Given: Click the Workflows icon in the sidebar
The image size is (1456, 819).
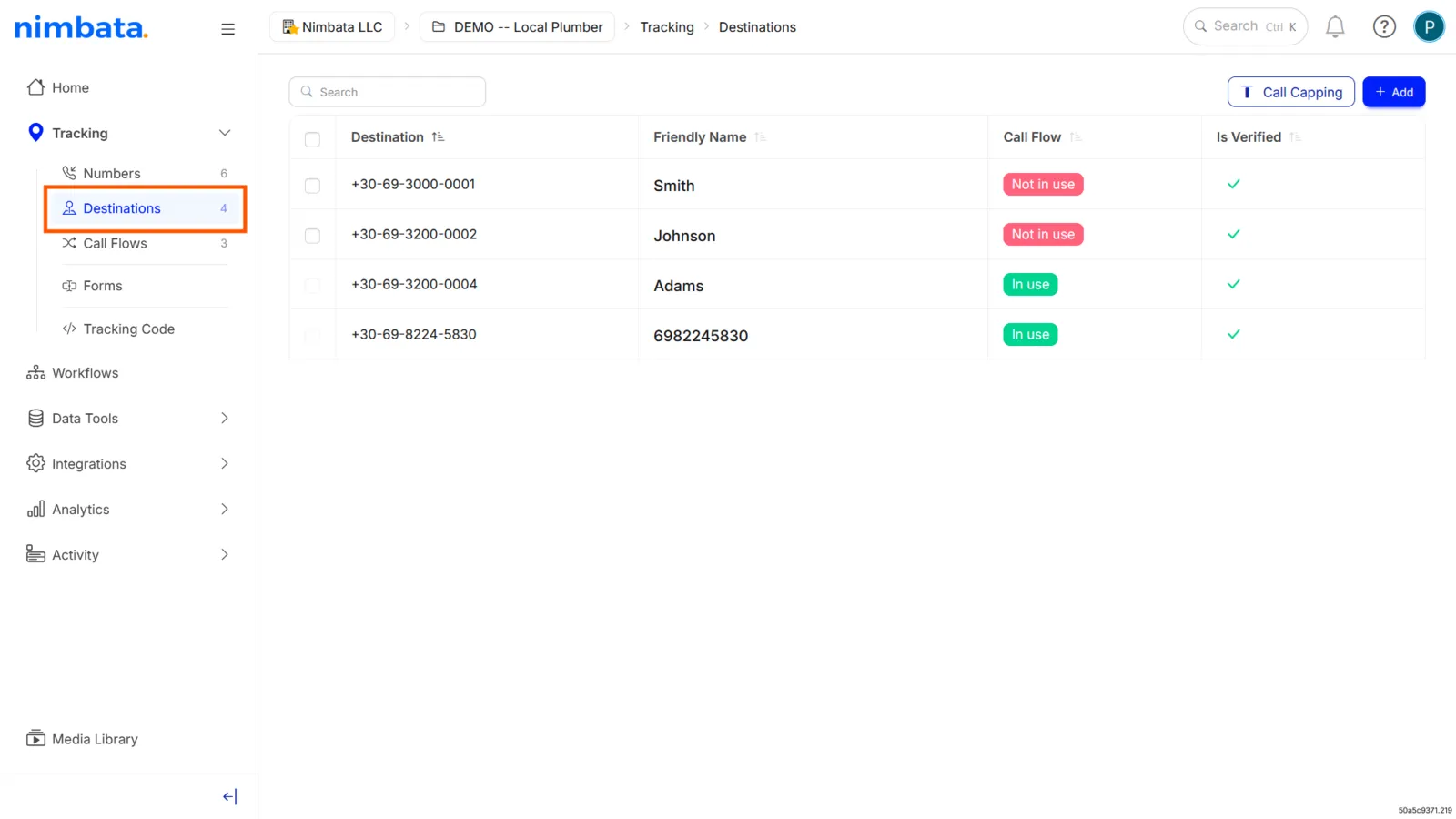Looking at the screenshot, I should (x=35, y=372).
